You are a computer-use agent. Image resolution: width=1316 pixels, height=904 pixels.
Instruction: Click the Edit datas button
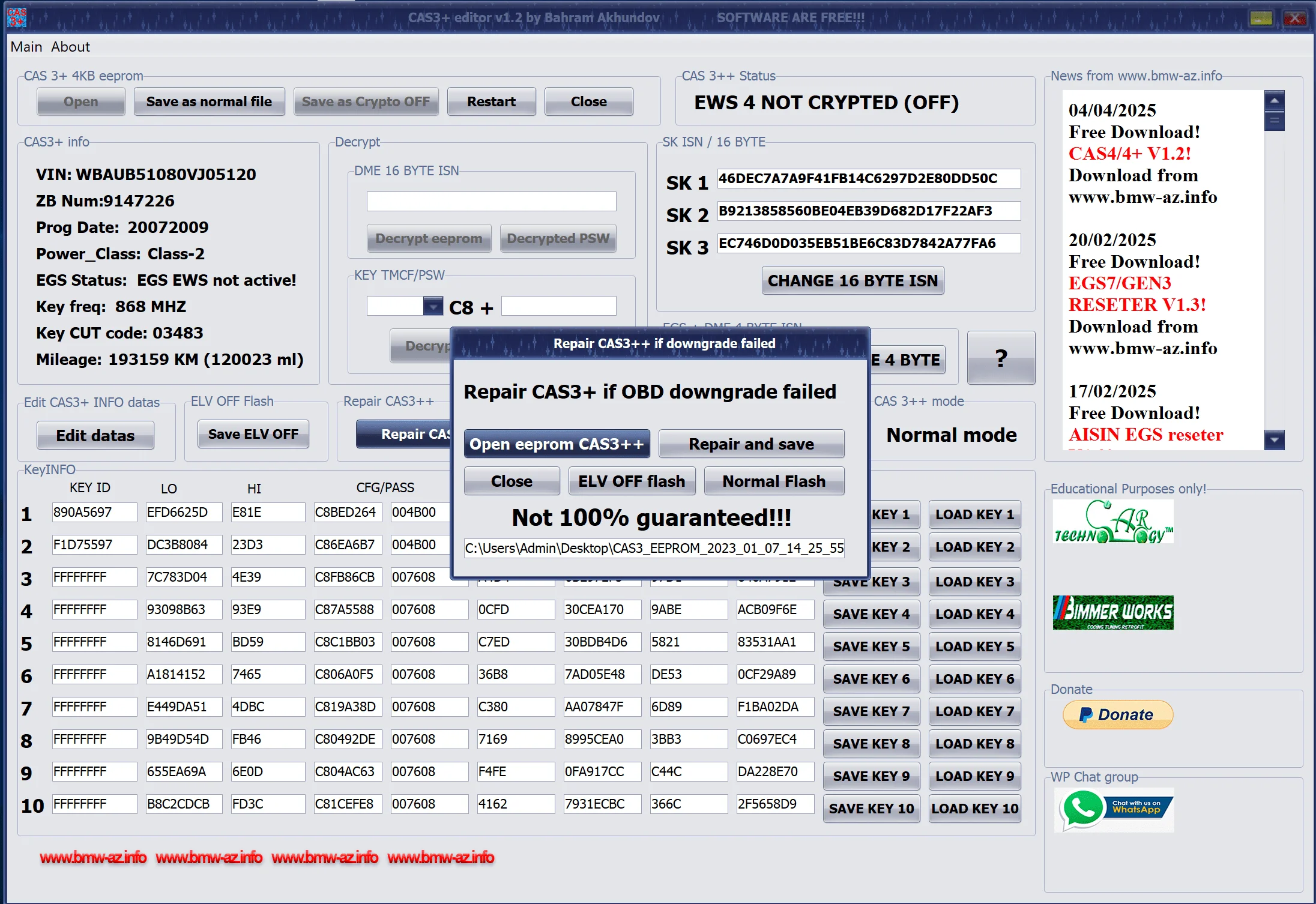[95, 435]
